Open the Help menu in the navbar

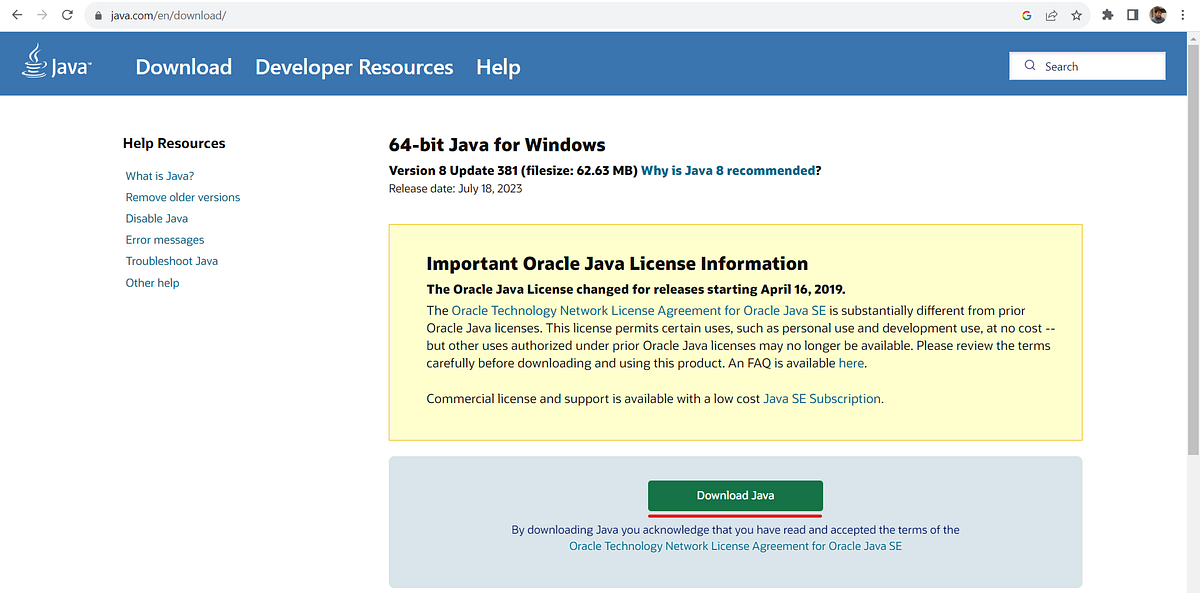coord(498,67)
